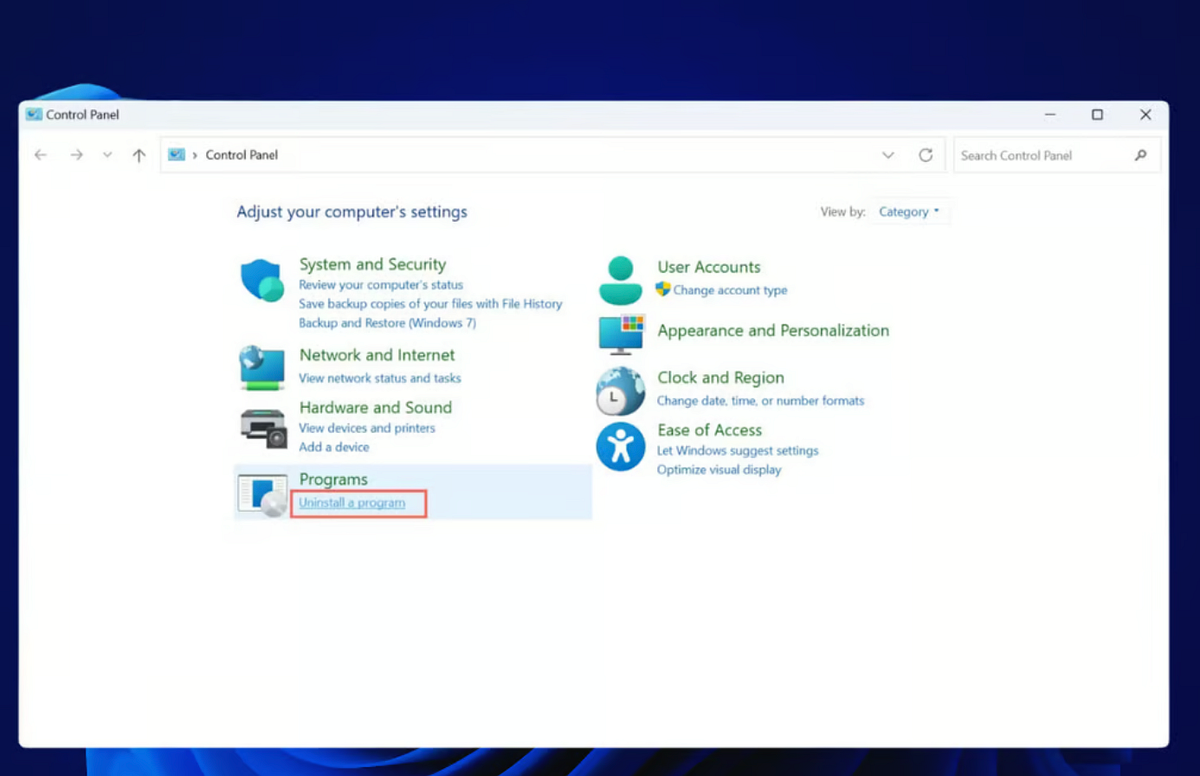Open recent locations chevron next to back button

point(107,155)
